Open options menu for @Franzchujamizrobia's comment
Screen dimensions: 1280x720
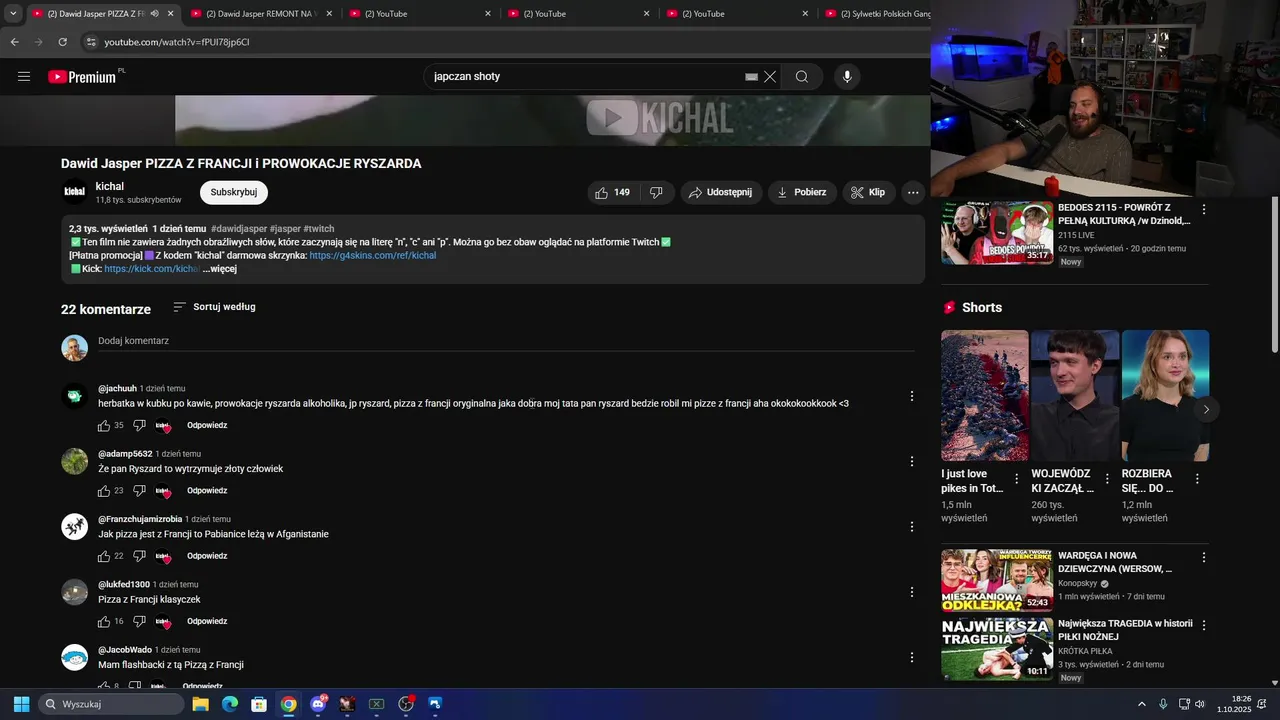(911, 526)
